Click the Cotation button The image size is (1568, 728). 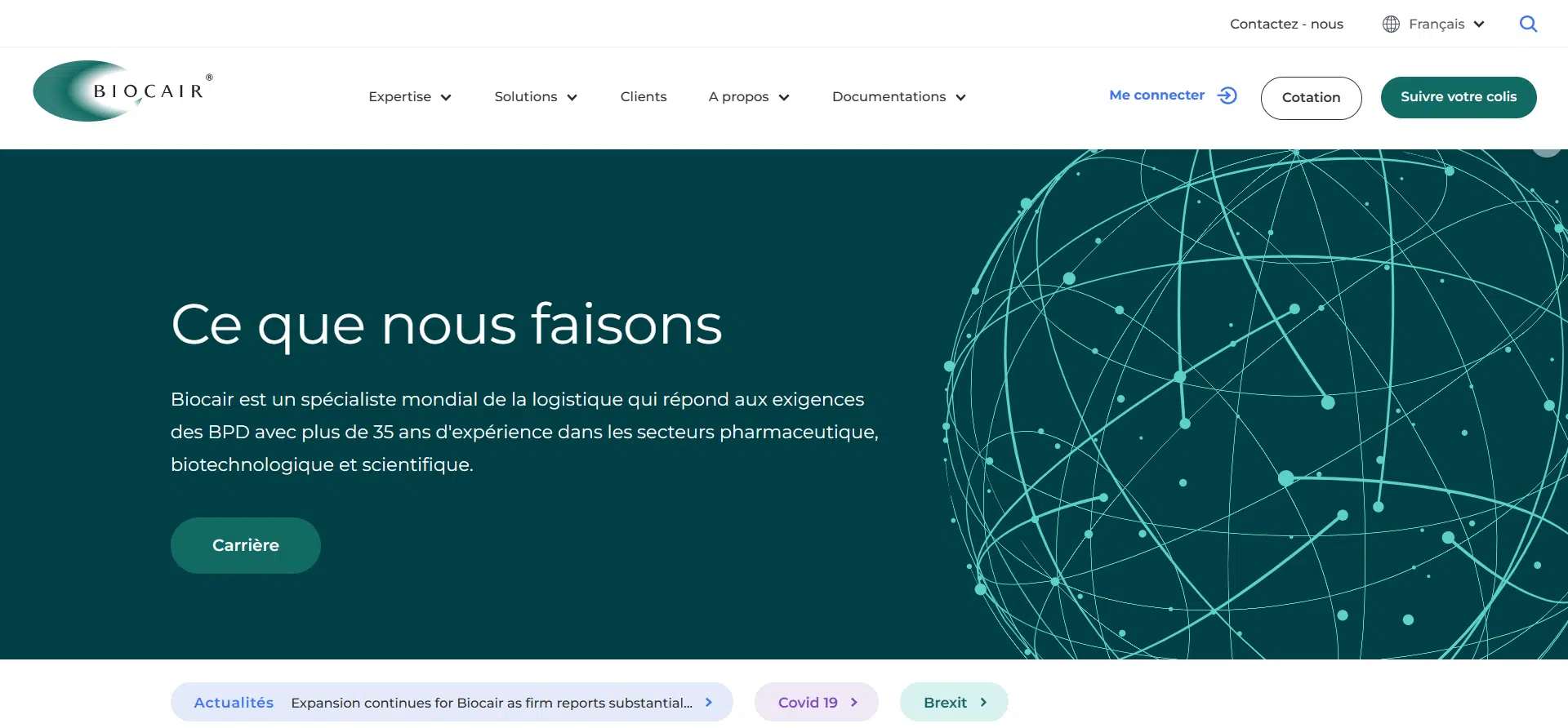pos(1312,98)
